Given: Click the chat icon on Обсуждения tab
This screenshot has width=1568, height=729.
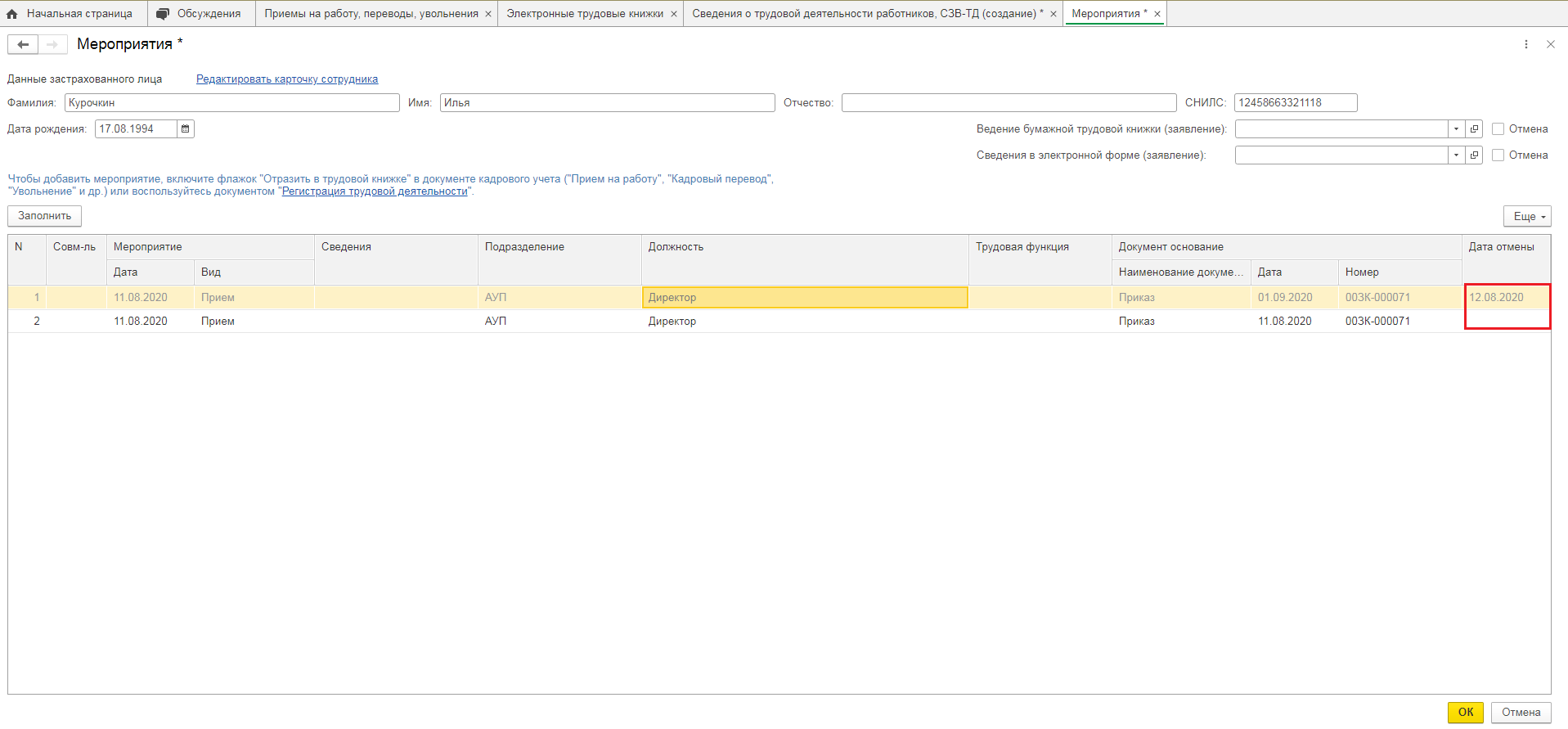Looking at the screenshot, I should tap(163, 14).
